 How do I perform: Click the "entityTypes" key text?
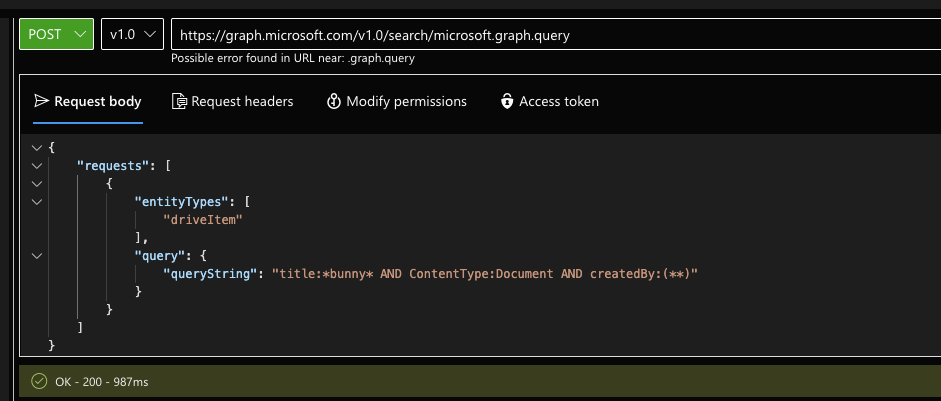tap(182, 202)
